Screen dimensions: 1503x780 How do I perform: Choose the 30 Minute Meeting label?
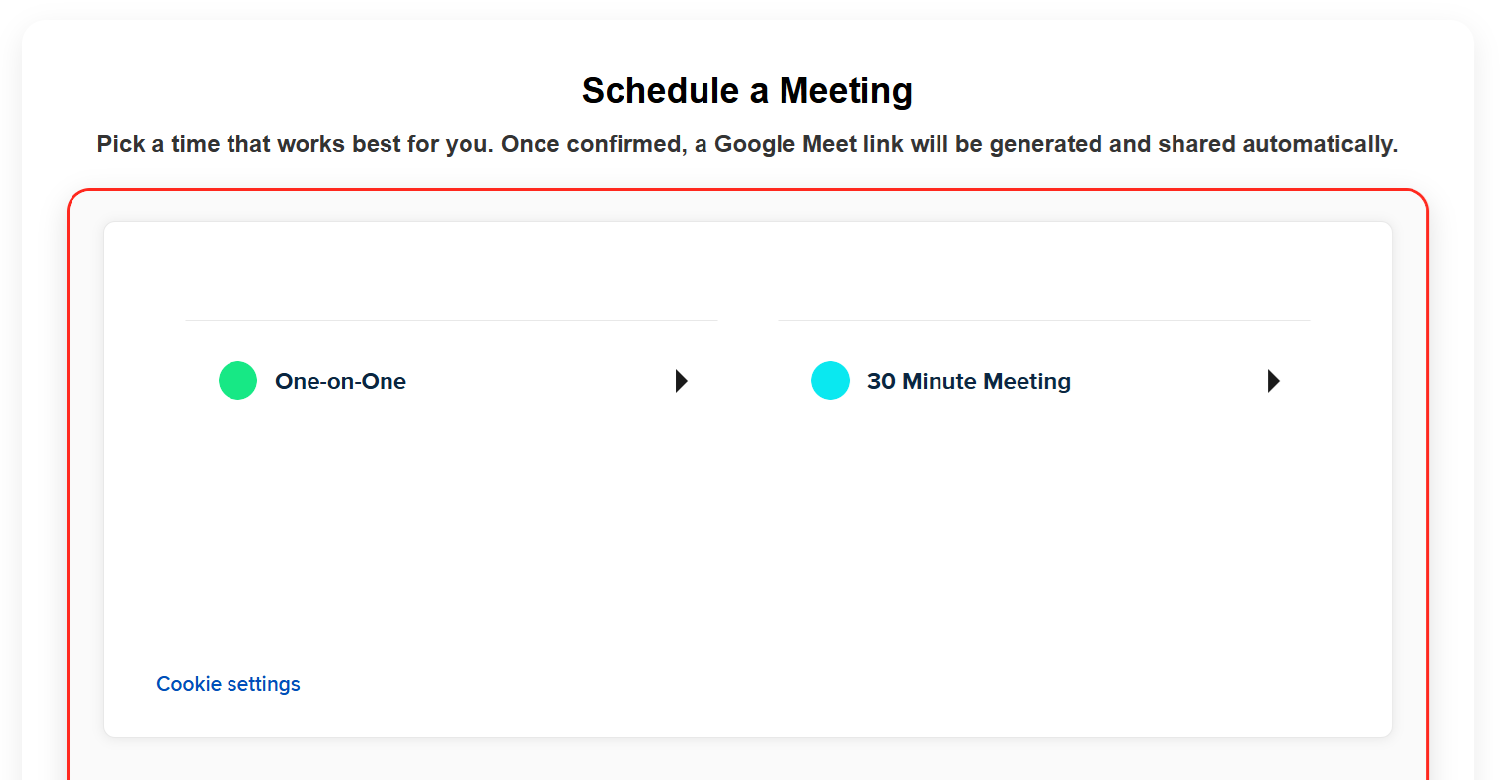tap(968, 381)
